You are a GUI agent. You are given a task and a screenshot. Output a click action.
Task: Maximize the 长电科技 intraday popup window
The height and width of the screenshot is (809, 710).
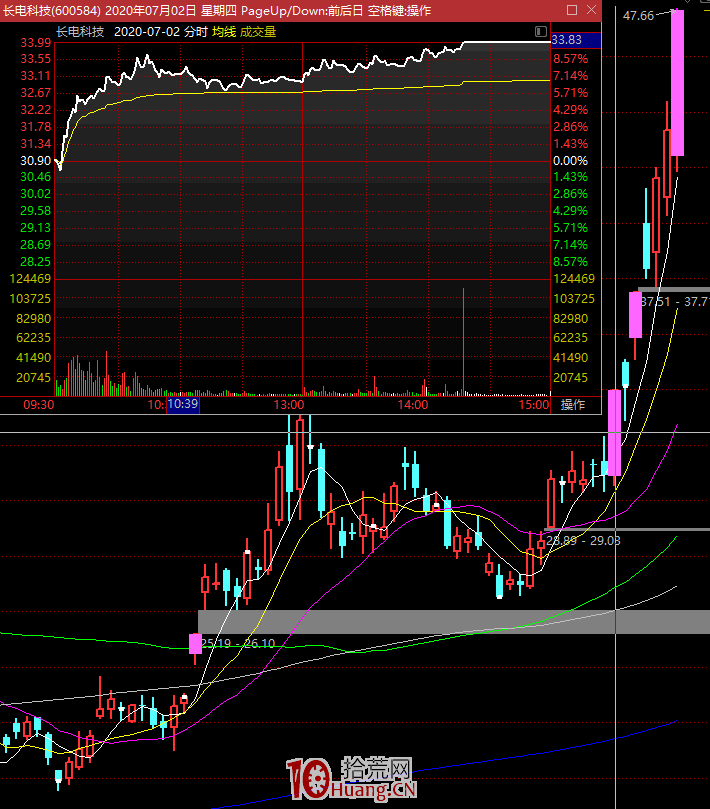572,10
